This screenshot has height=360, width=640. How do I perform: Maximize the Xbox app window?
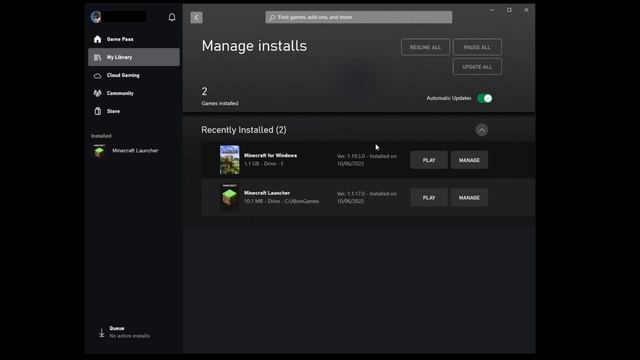pyautogui.click(x=509, y=10)
